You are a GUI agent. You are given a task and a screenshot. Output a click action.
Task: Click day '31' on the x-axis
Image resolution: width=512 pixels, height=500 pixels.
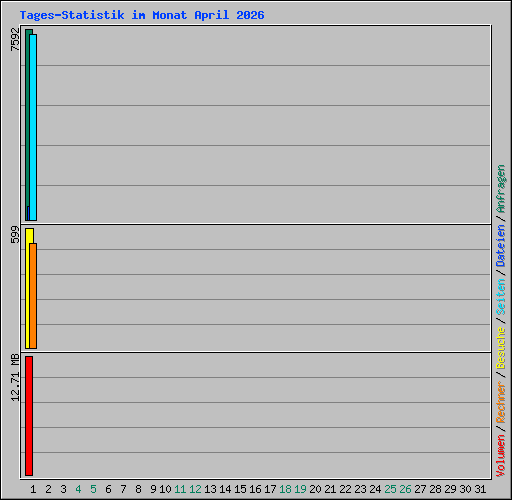point(480,489)
